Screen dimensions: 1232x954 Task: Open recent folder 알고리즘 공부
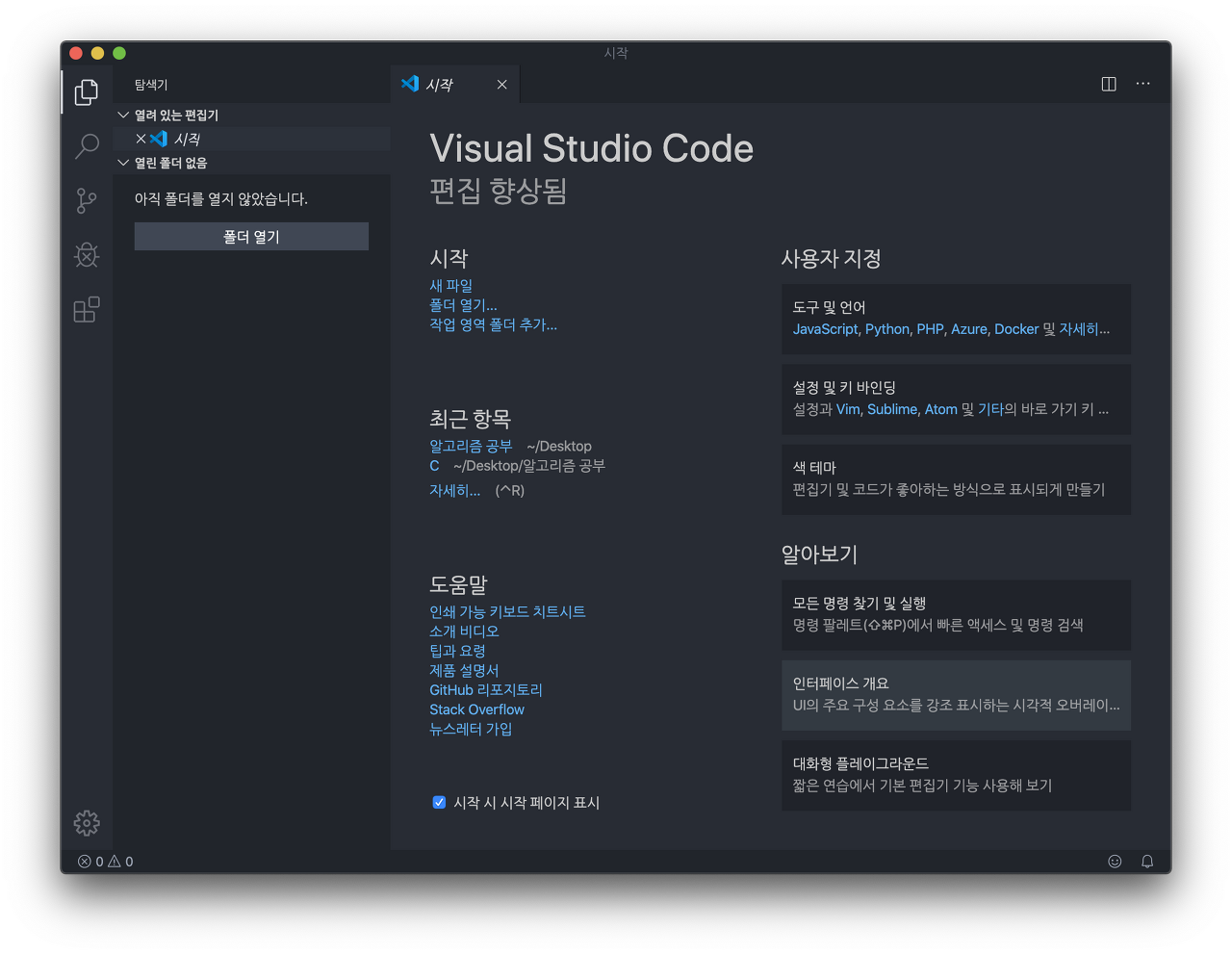(x=471, y=446)
